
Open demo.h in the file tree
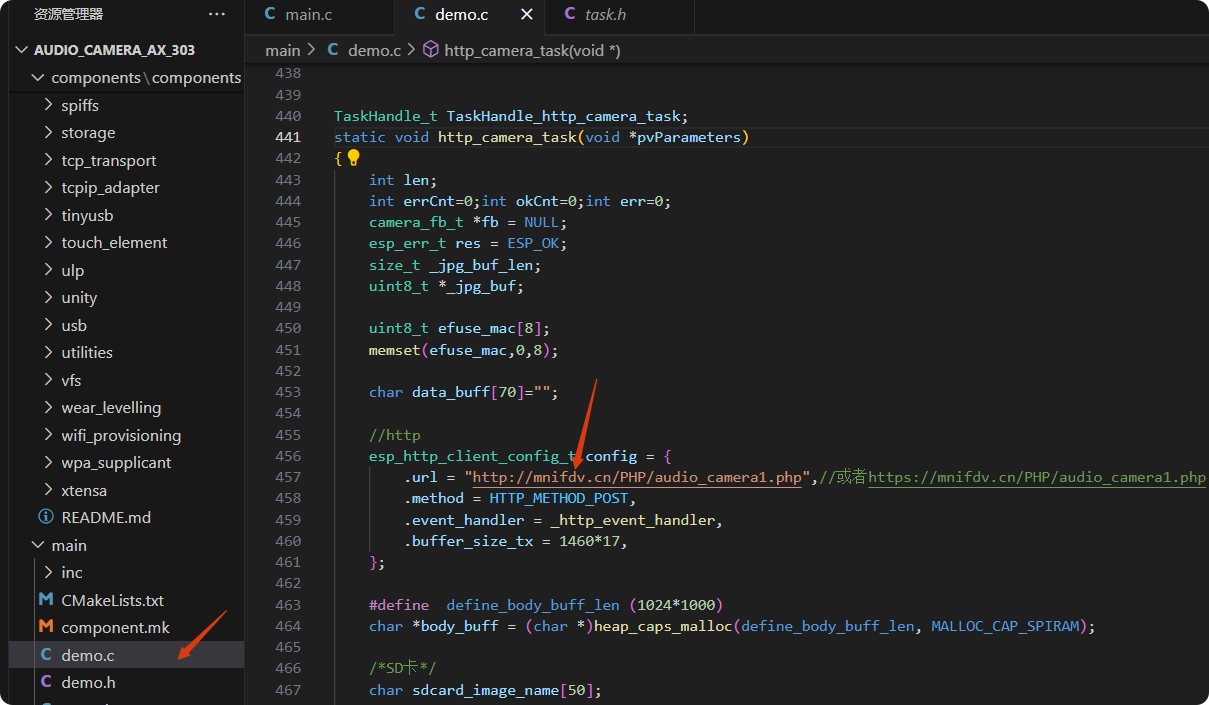(x=126, y=682)
